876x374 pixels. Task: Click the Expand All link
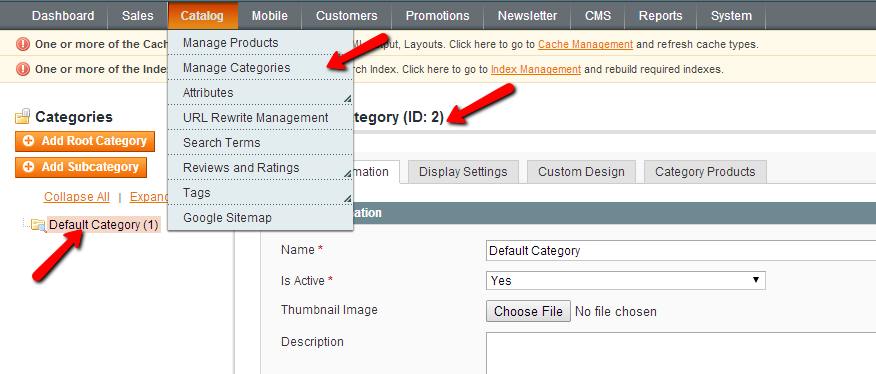149,197
